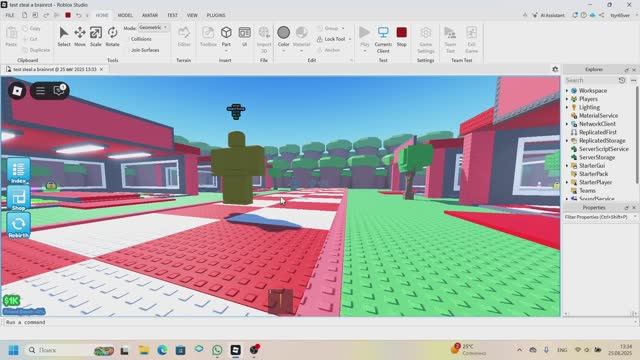Open the in-game Shop button

pos(18,199)
